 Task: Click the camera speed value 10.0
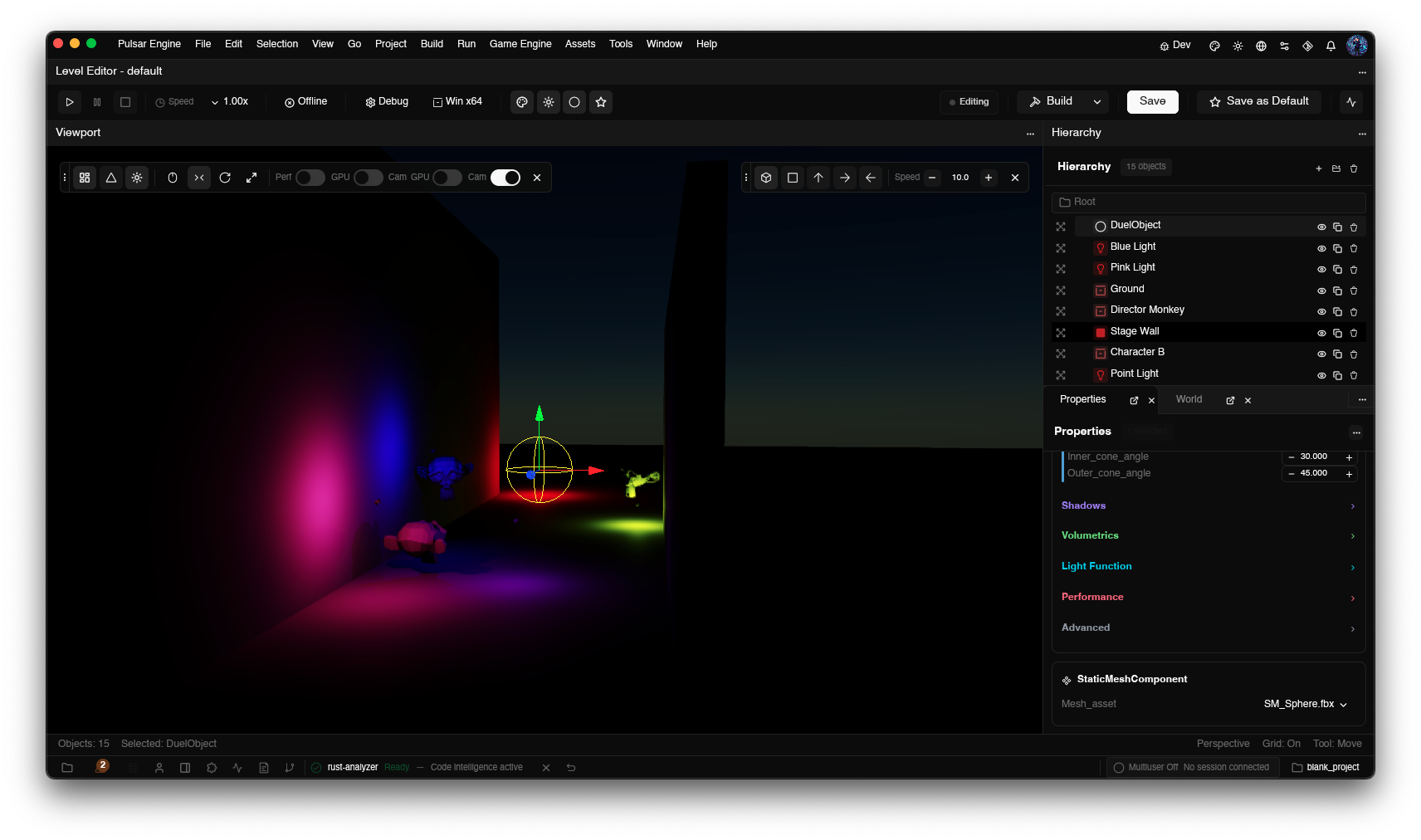[960, 178]
